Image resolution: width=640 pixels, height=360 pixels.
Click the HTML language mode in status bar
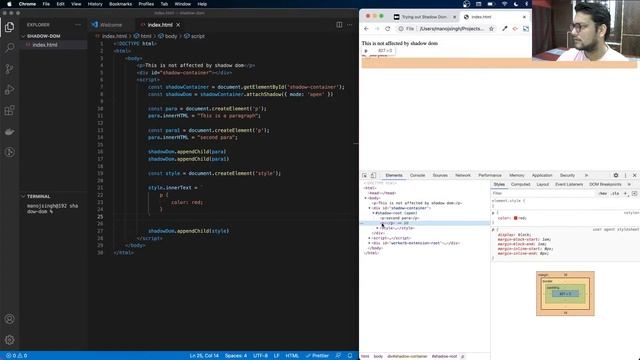292,356
